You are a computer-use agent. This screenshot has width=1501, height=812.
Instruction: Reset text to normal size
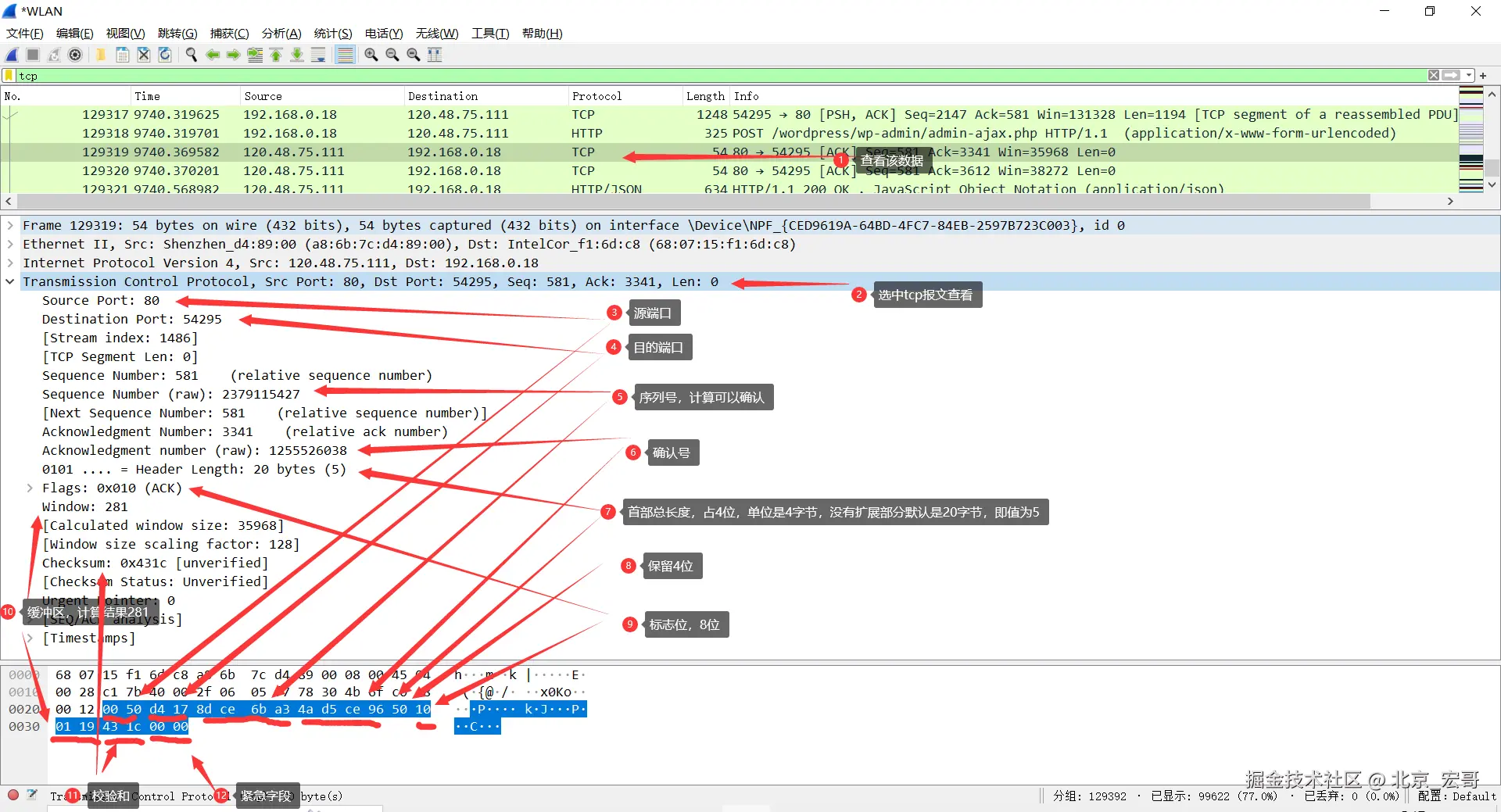[x=413, y=55]
